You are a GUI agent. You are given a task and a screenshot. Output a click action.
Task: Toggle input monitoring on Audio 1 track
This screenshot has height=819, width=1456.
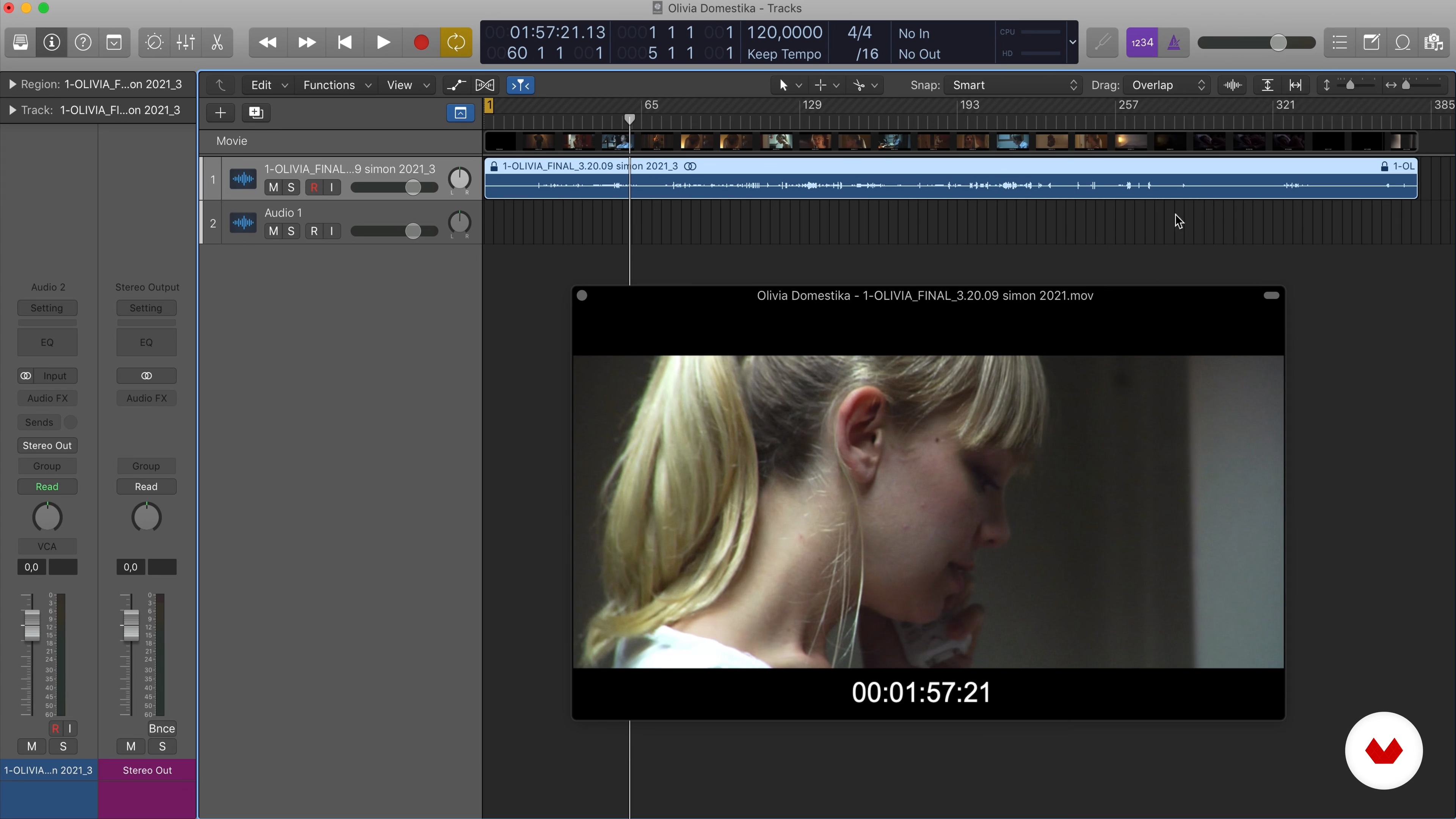coord(332,231)
